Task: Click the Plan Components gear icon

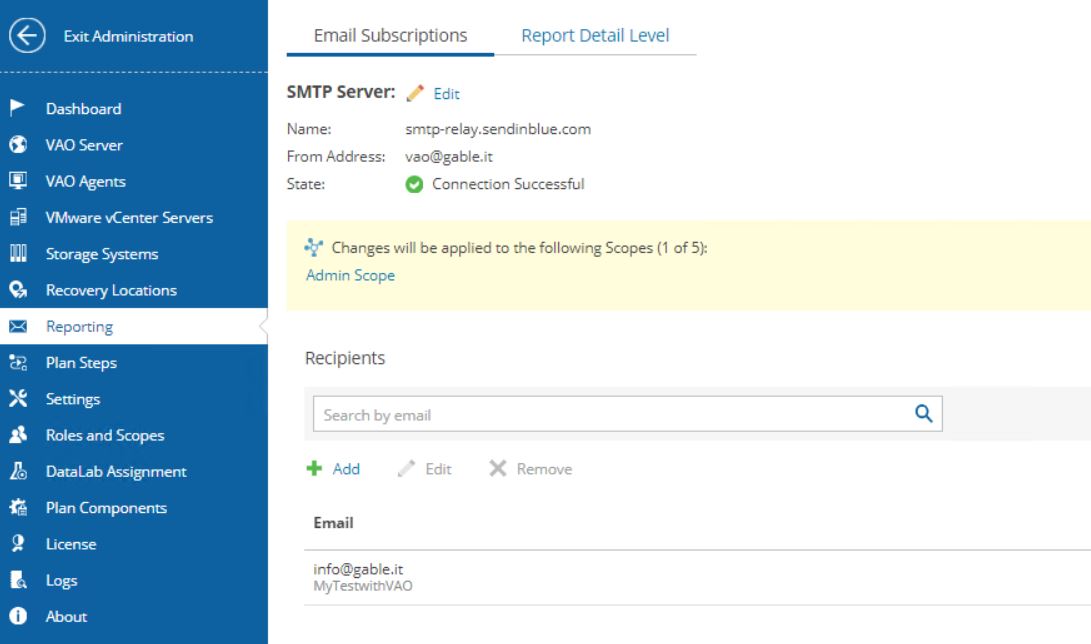Action: 17,507
